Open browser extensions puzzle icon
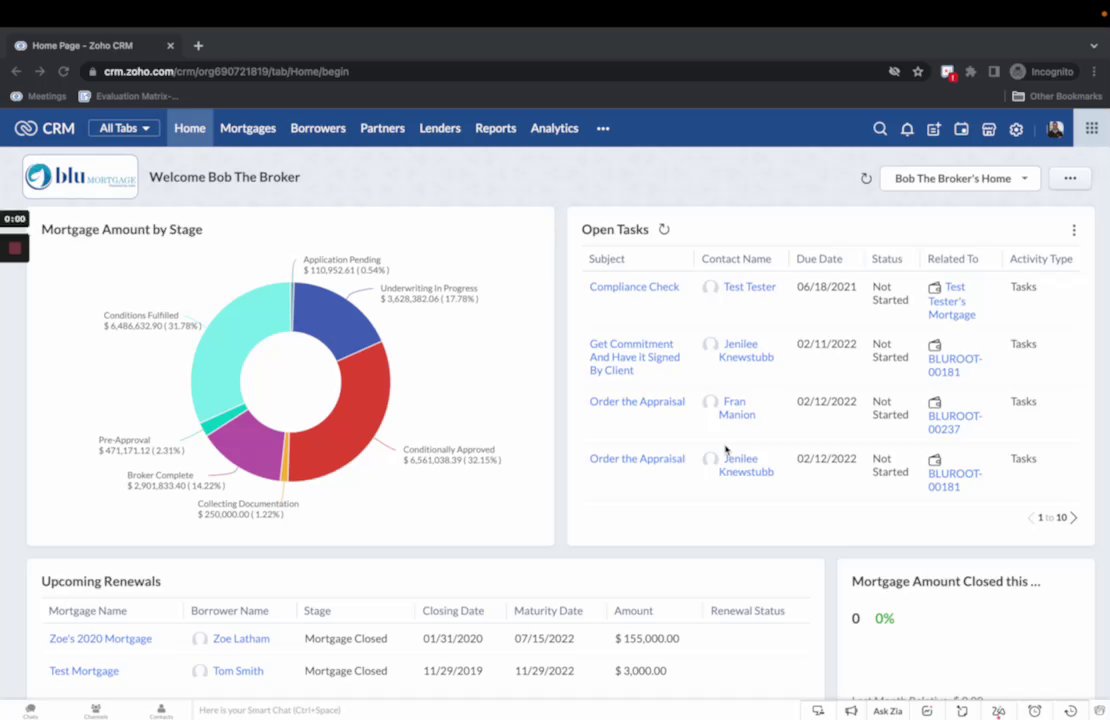Viewport: 1110px width, 720px height. pyautogui.click(x=971, y=72)
